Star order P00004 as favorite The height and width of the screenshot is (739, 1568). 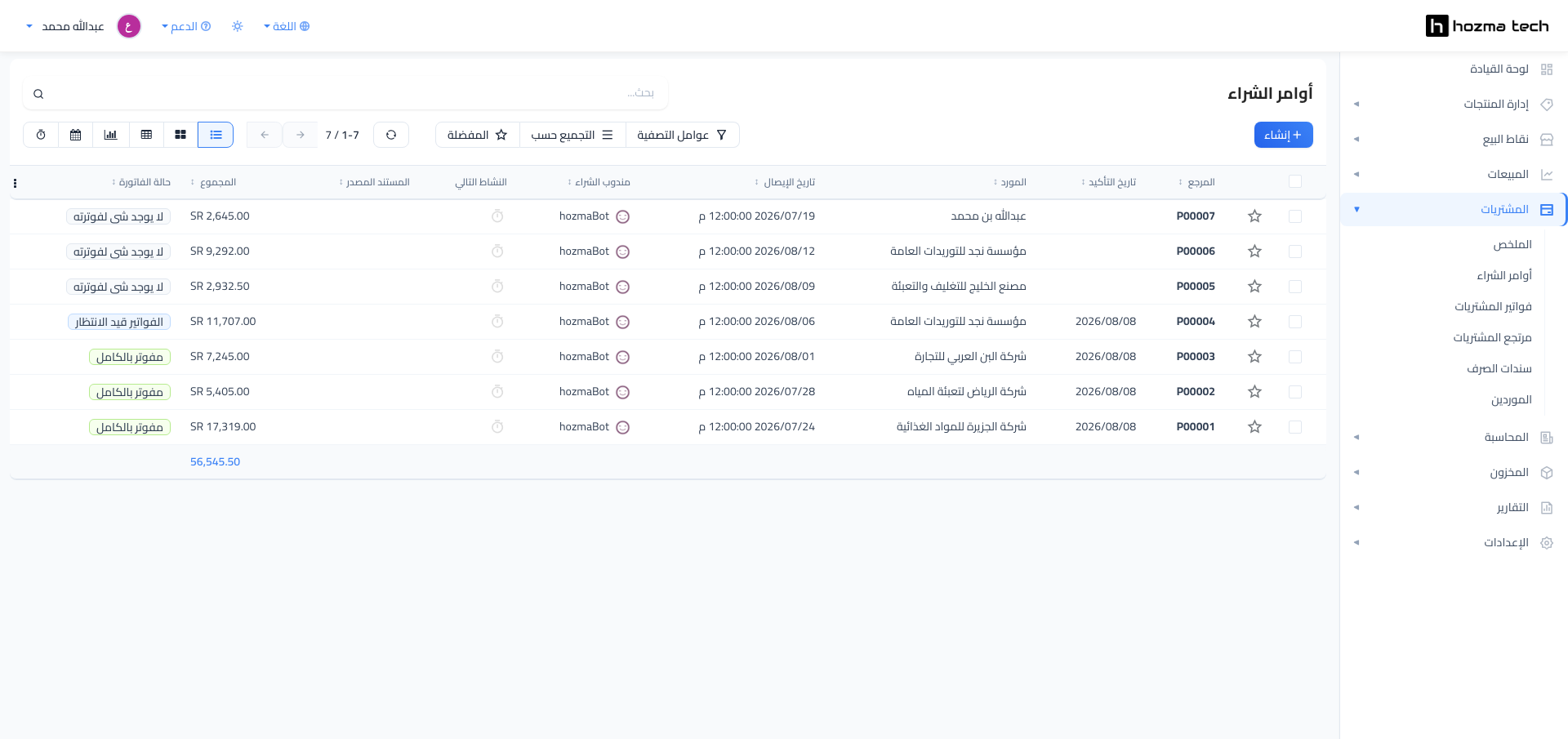[1255, 322]
